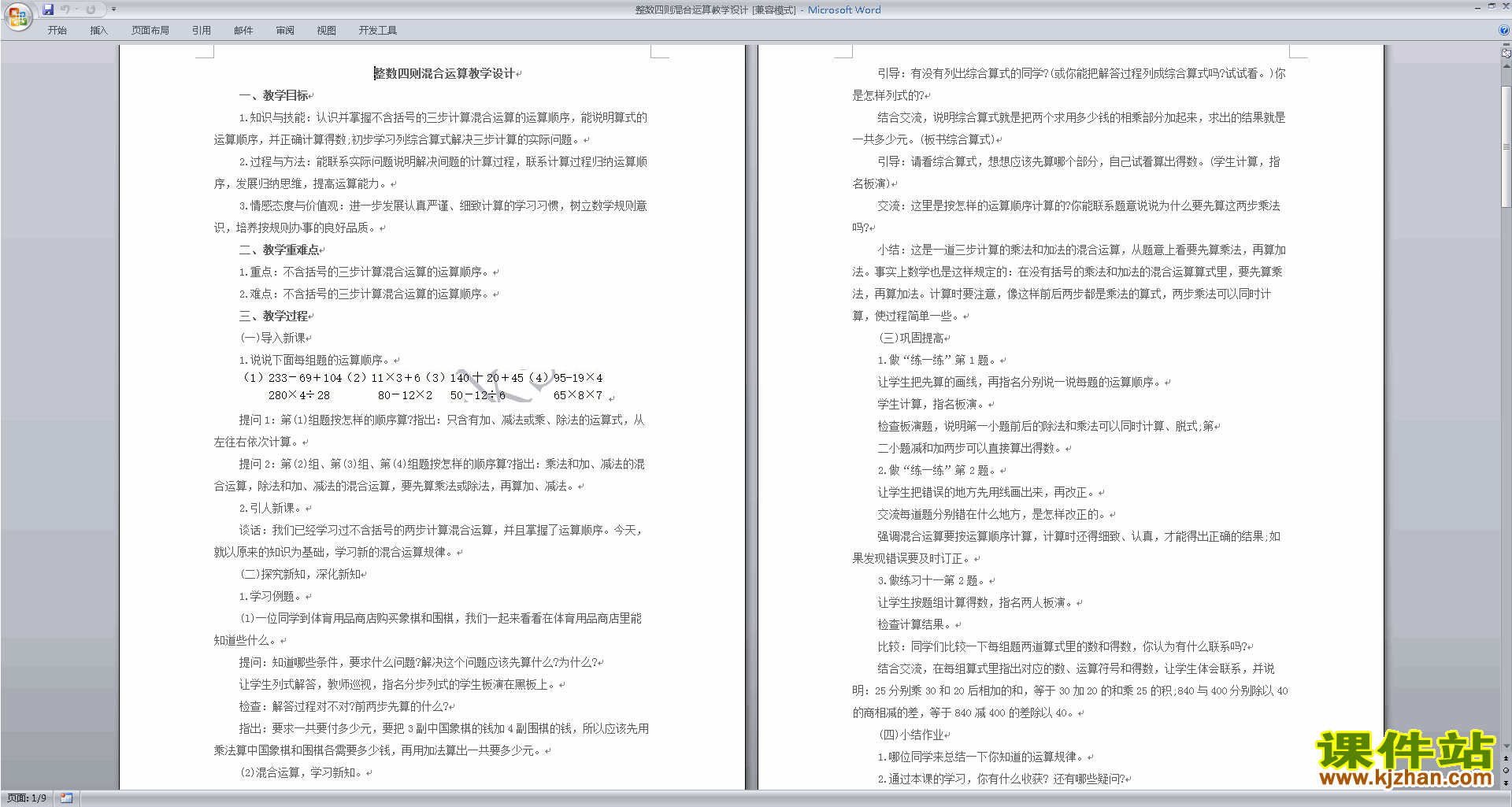
Task: Open the 审阅 ribbon tab
Action: [285, 30]
